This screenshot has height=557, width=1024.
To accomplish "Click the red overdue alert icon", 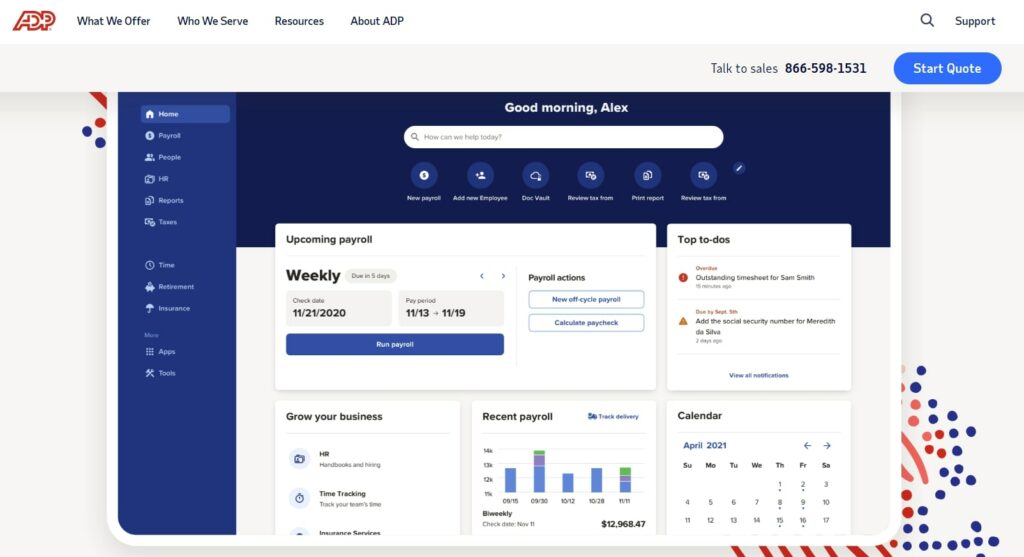I will click(683, 278).
